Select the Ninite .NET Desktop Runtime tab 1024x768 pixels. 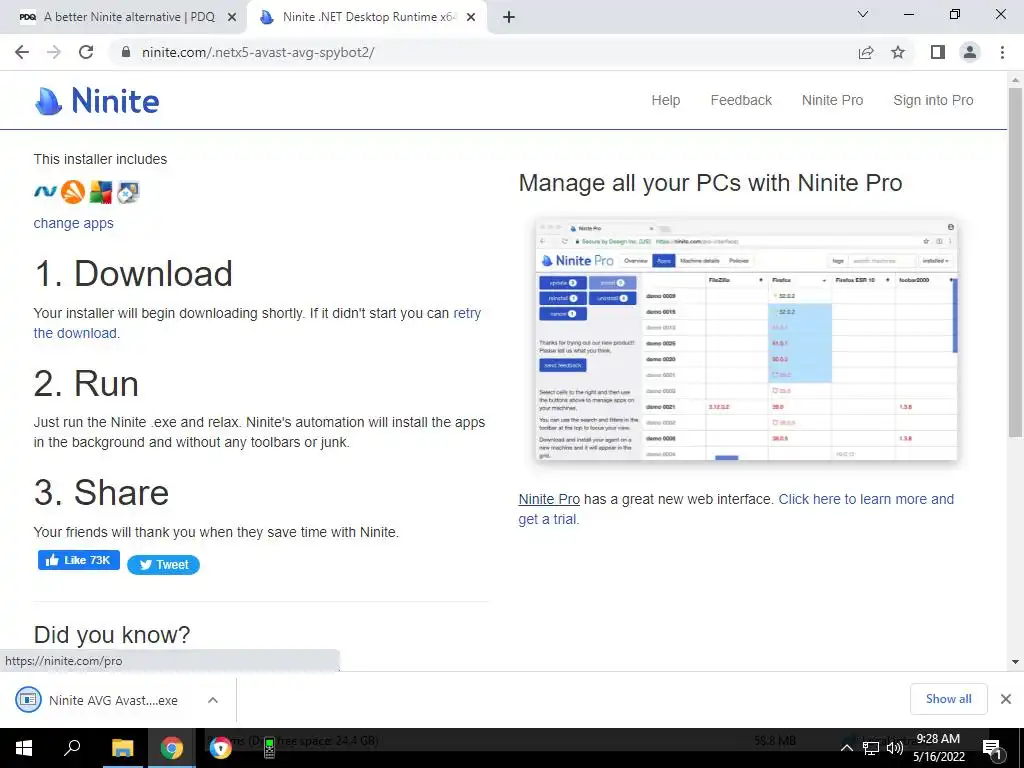point(366,18)
